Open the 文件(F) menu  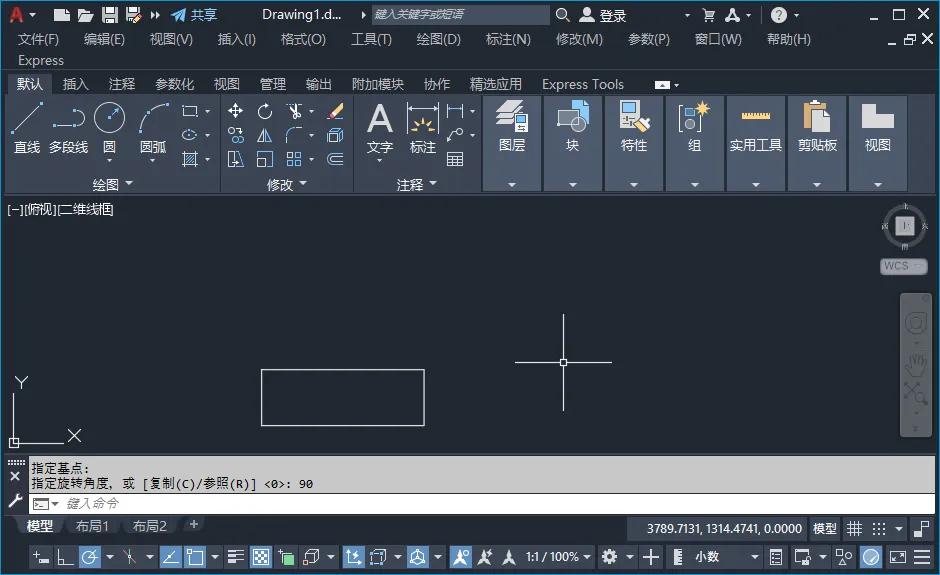(x=38, y=40)
